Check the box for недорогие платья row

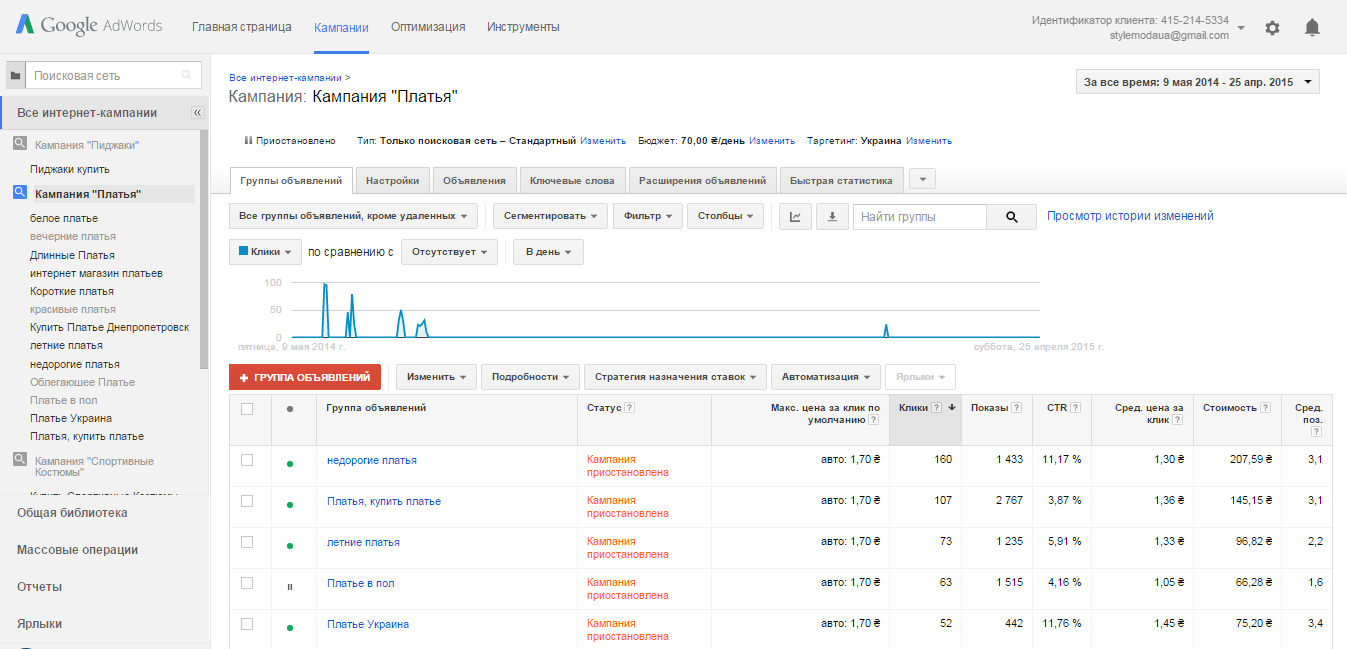247,460
